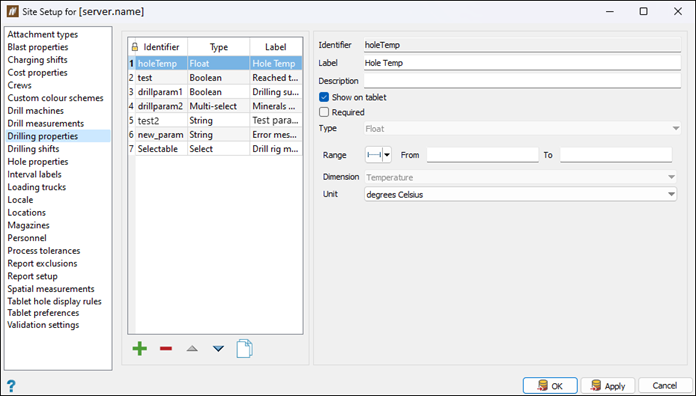Select Cost properties in sidebar
696x396 pixels.
[x=37, y=72]
